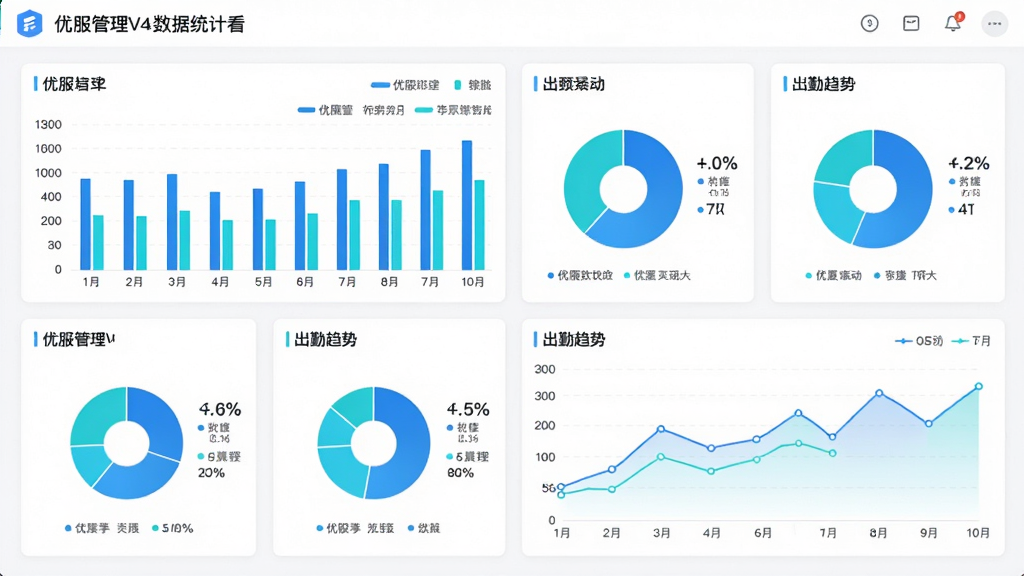Viewport: 1024px width, 576px height.
Task: Click the dashboard title 优服管理V4数据统计看
Action: pyautogui.click(x=150, y=24)
